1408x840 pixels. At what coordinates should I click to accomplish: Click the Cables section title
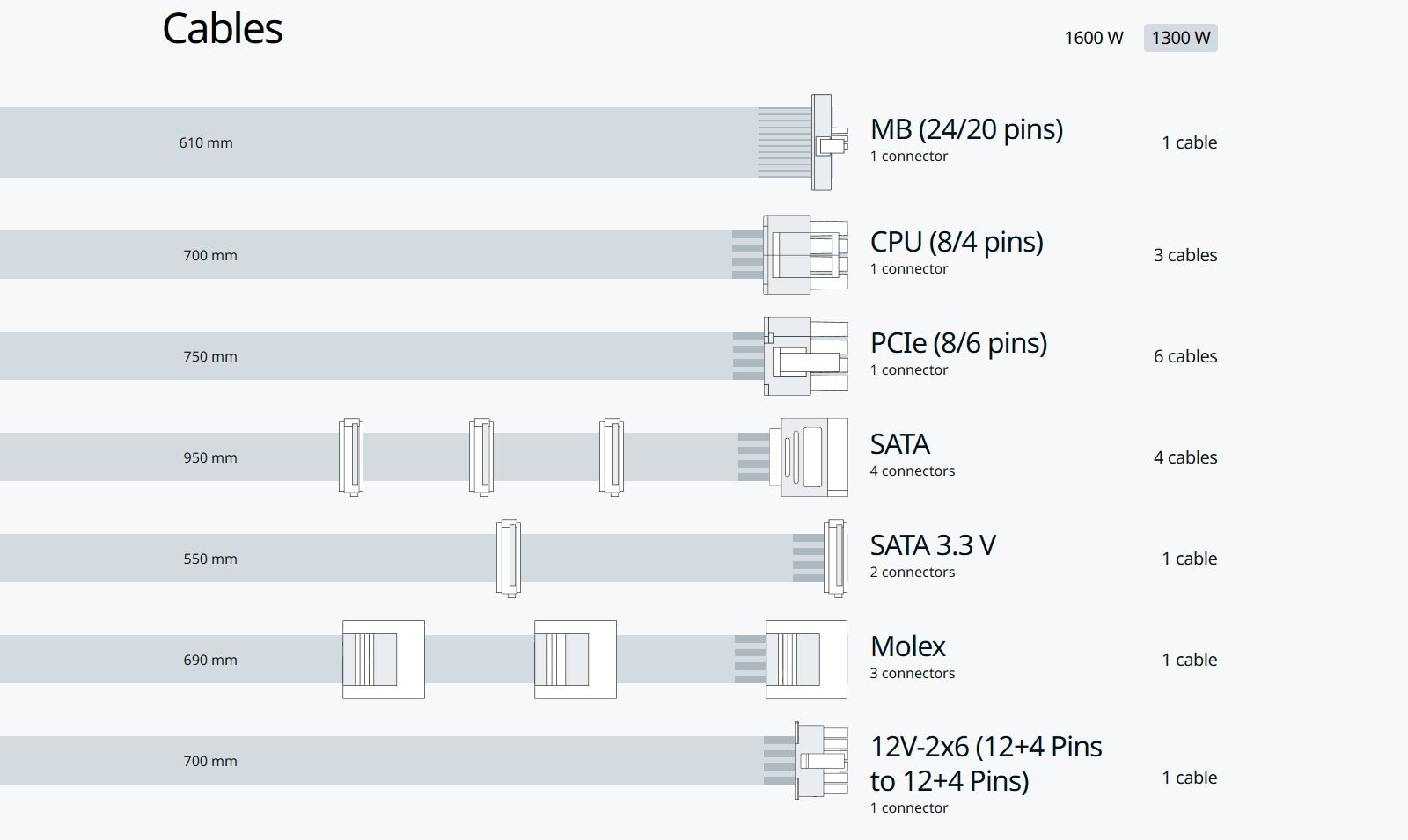click(223, 29)
